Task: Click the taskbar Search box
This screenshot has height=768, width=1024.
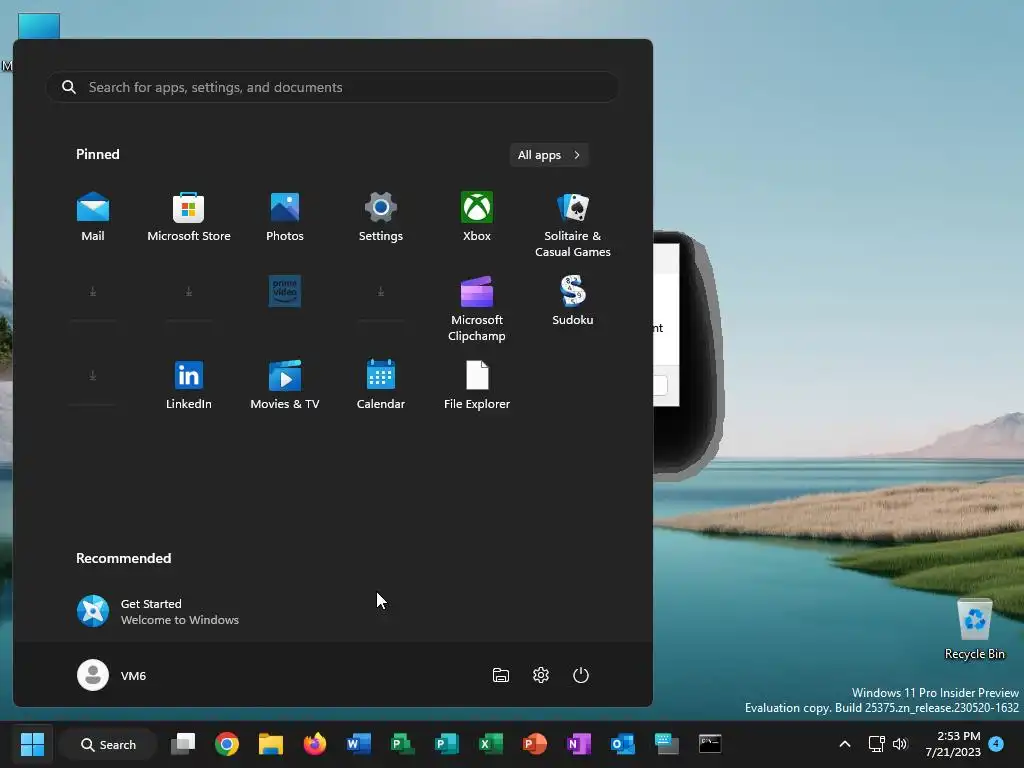Action: click(109, 744)
